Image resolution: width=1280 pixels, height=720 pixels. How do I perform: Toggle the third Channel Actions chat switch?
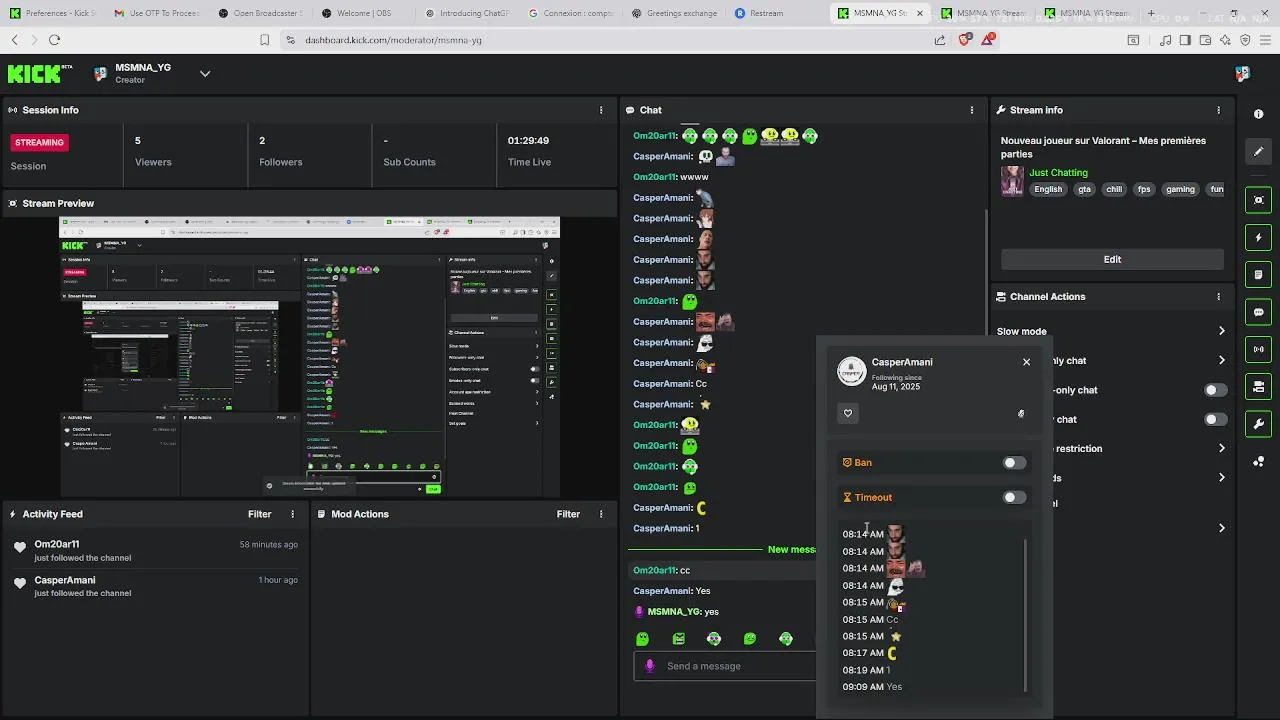(1215, 390)
